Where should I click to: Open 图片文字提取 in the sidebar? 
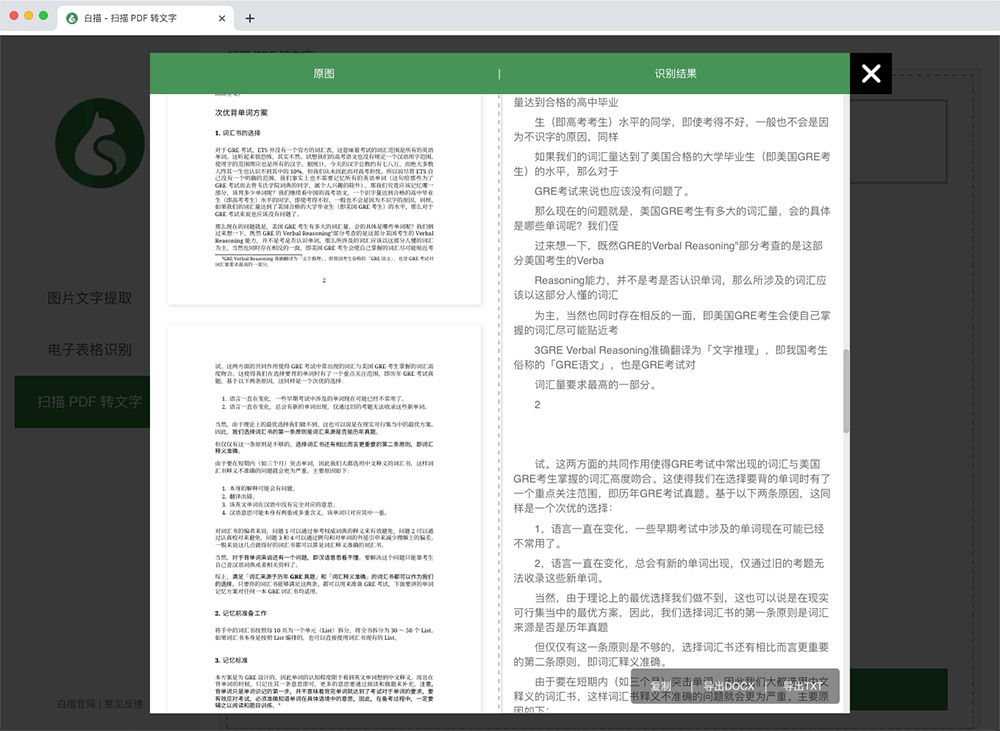click(89, 298)
